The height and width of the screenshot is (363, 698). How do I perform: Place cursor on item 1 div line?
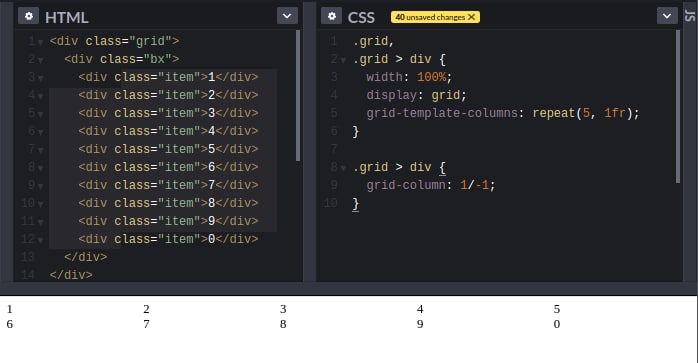[x=168, y=77]
